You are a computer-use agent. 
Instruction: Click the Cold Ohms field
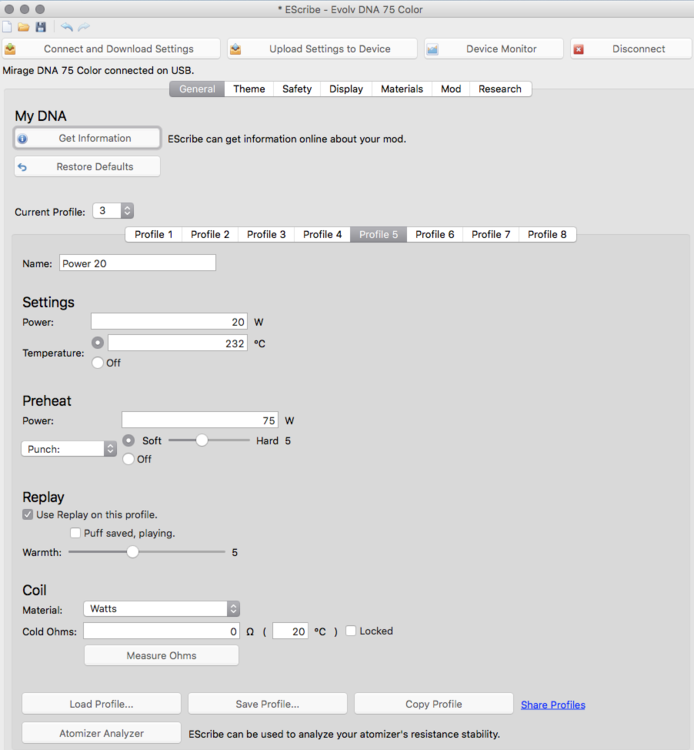161,631
